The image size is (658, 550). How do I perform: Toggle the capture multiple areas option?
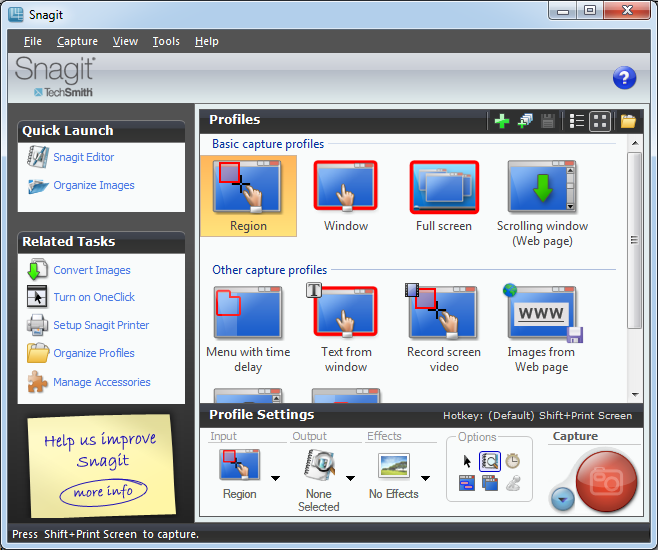(x=490, y=483)
